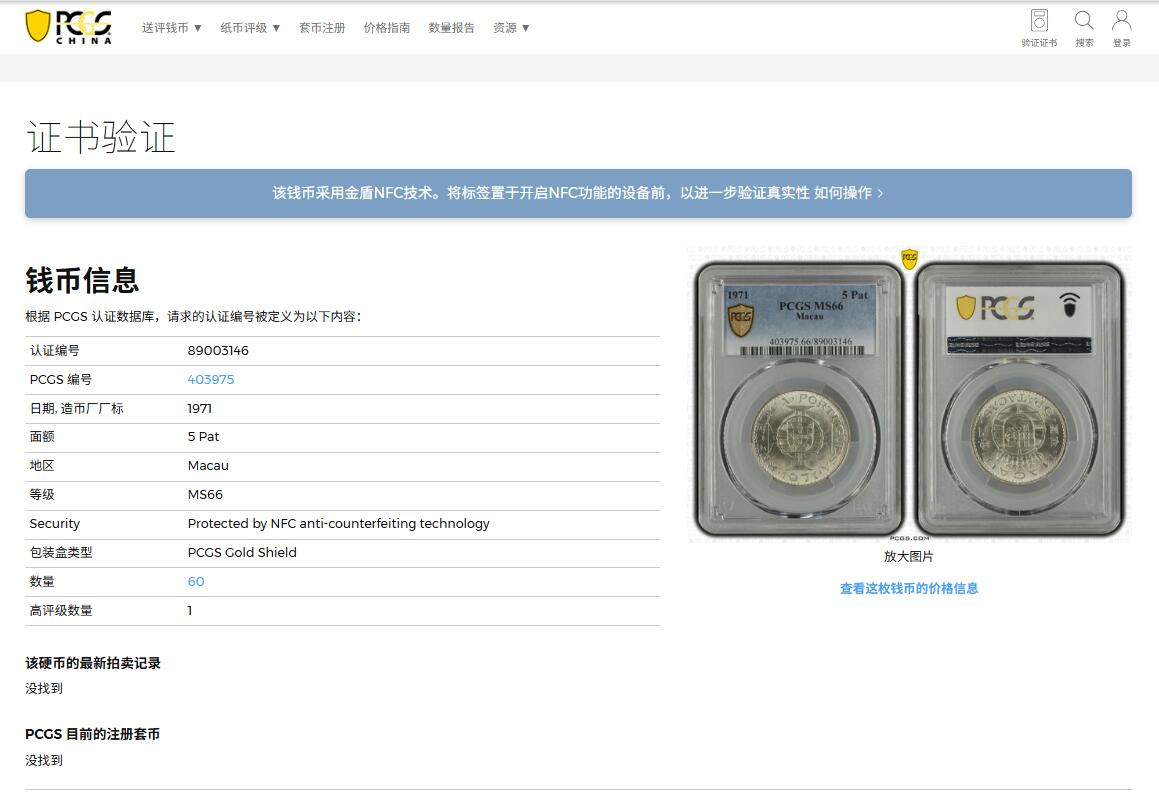Open the 价格指南 menu item
The width and height of the screenshot is (1159, 803).
(387, 28)
